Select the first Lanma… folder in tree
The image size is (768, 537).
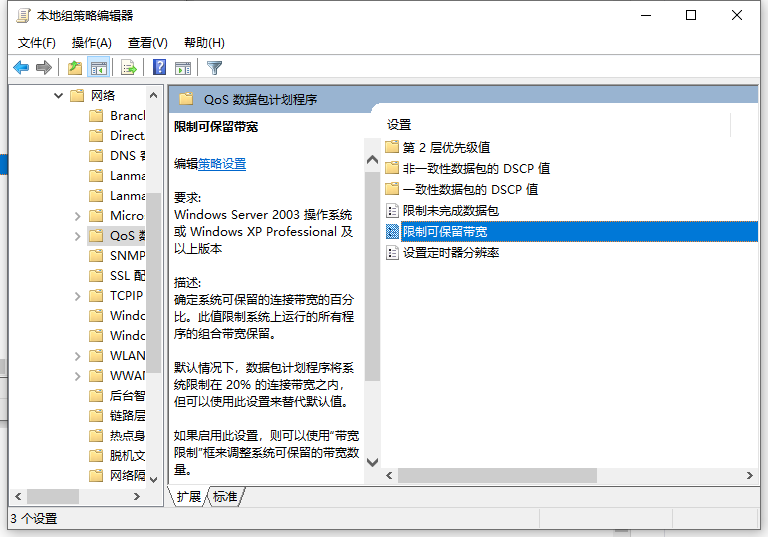(117, 176)
